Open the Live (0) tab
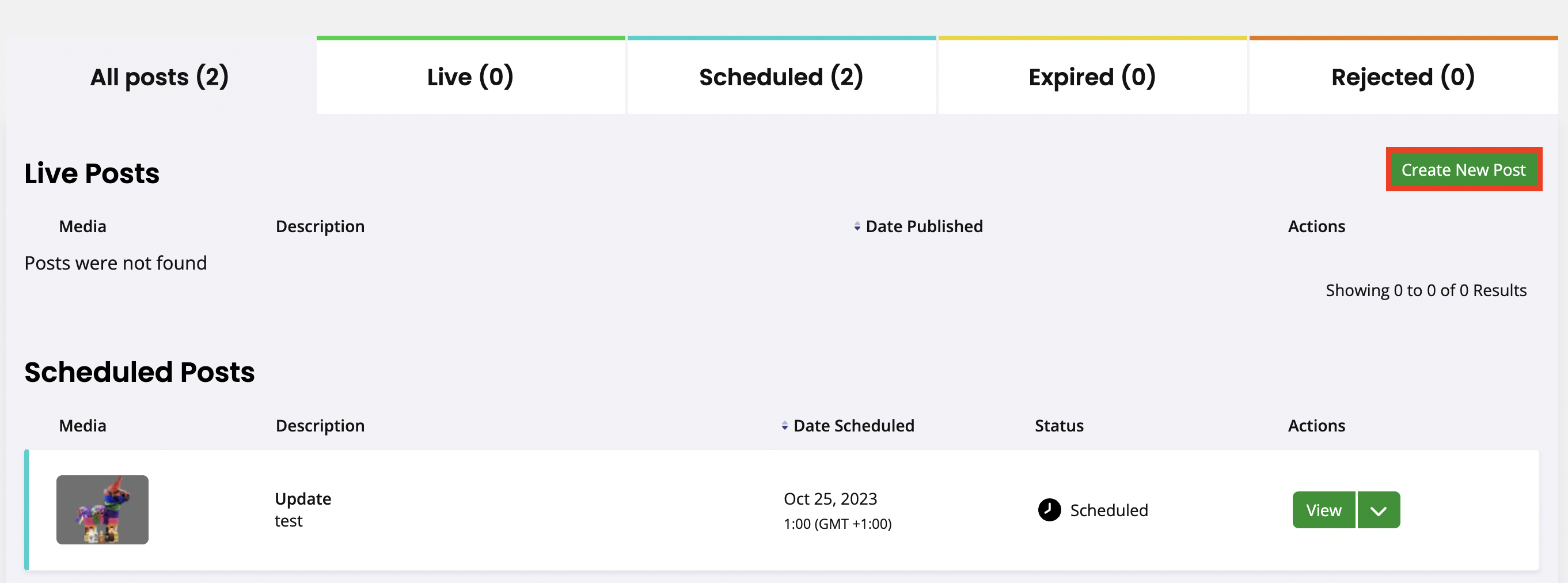The image size is (1568, 583). [x=470, y=77]
